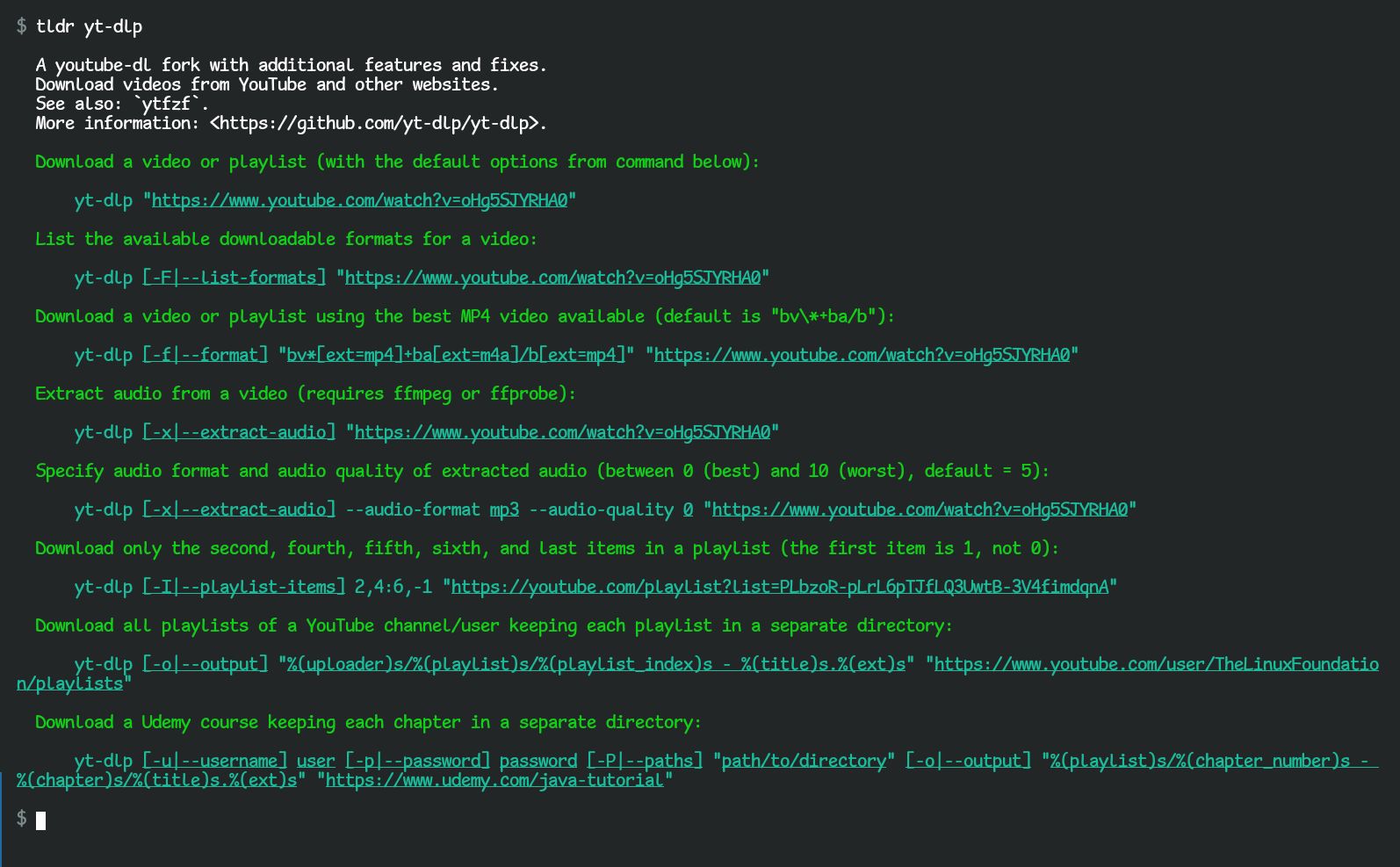Screen dimensions: 1400x867
Task: Click the YouTube URL in the MP4 example
Action: tap(862, 355)
